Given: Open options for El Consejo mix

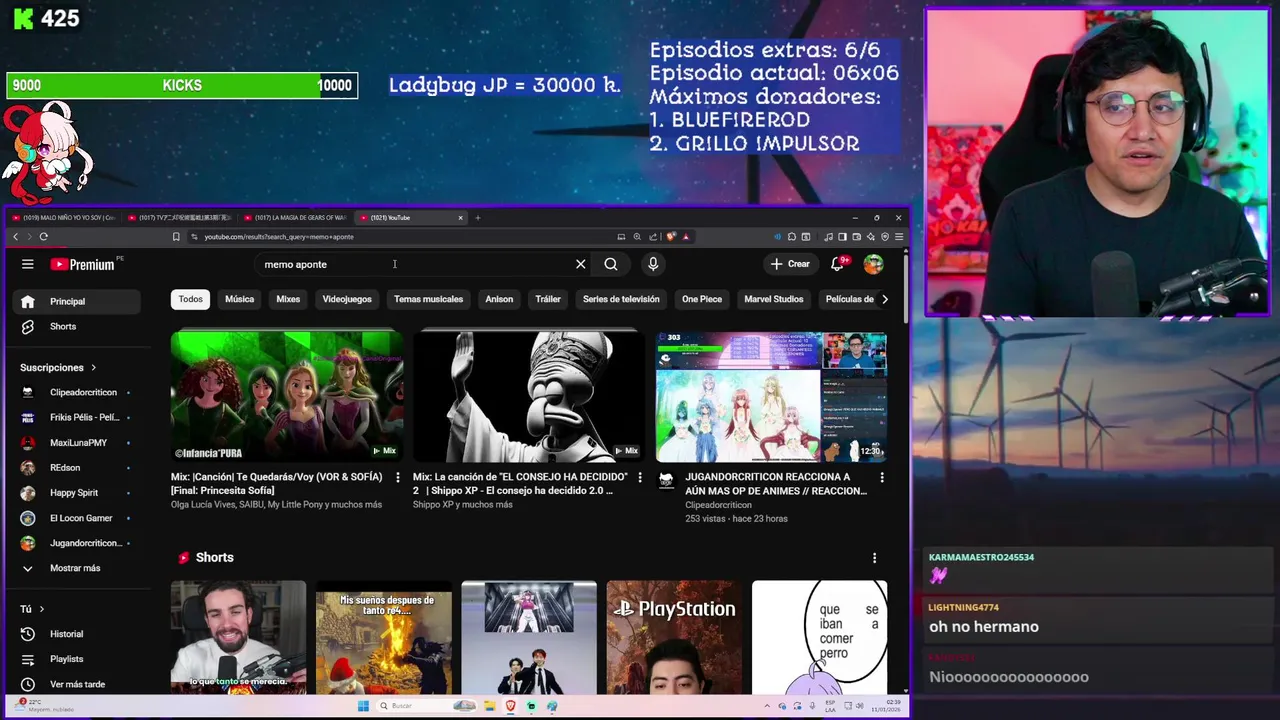Looking at the screenshot, I should (x=640, y=478).
